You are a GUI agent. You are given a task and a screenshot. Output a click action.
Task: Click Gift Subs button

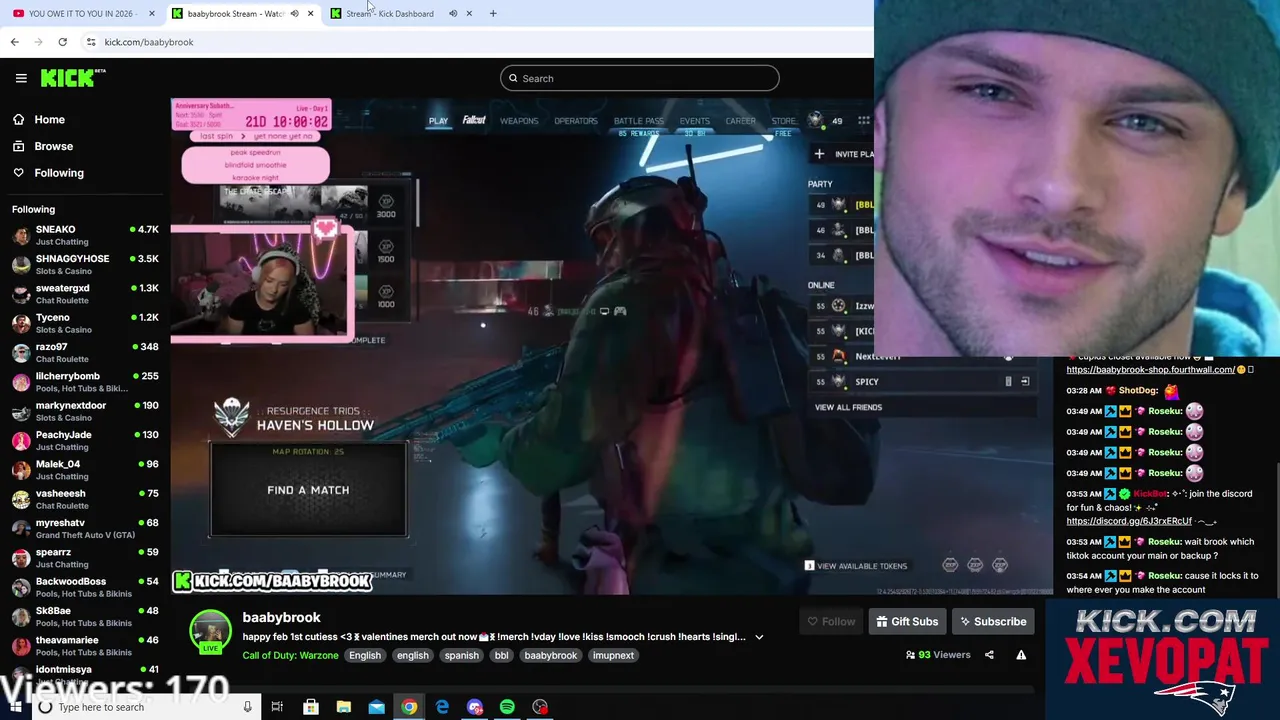[907, 622]
